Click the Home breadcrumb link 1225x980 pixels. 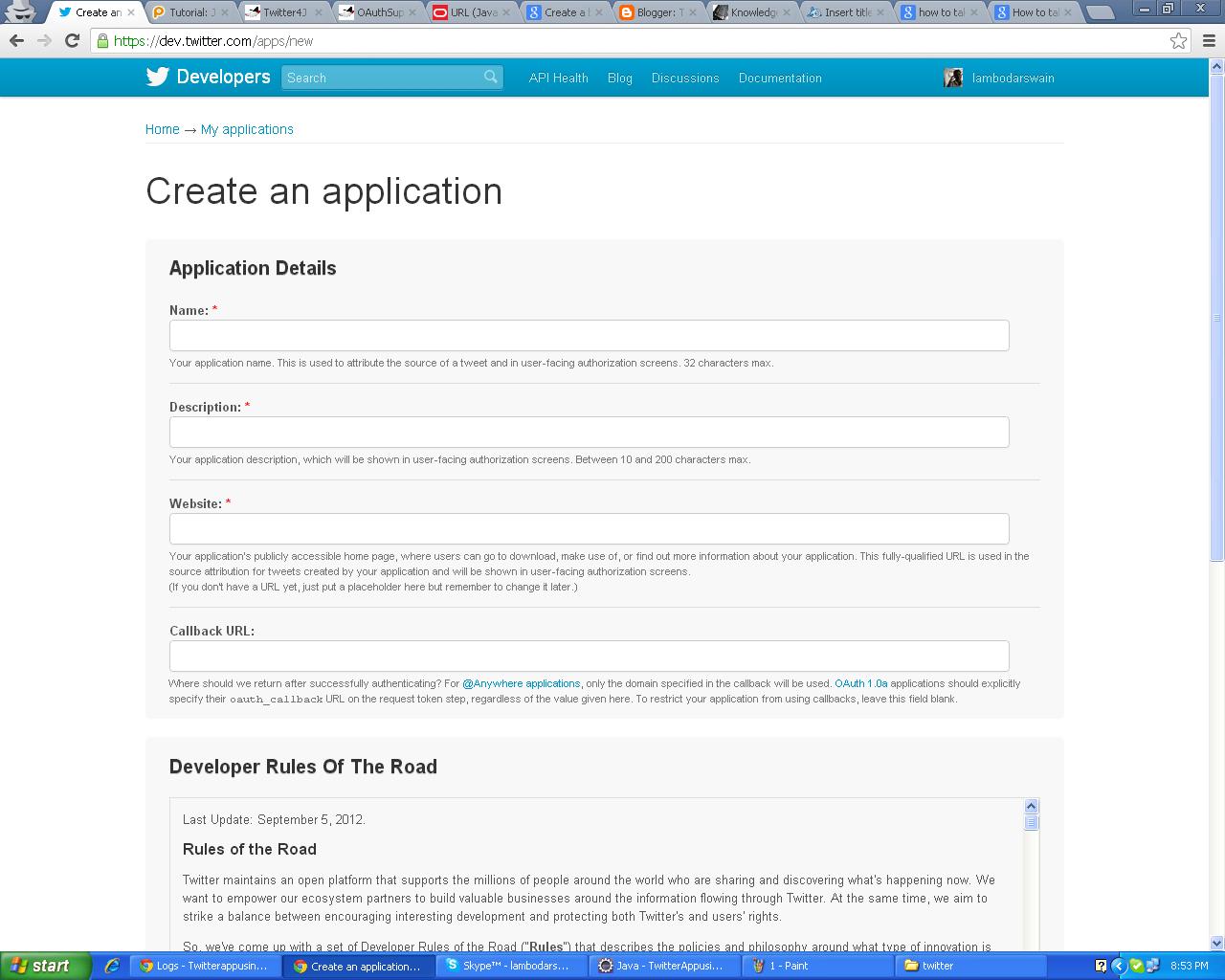click(163, 129)
